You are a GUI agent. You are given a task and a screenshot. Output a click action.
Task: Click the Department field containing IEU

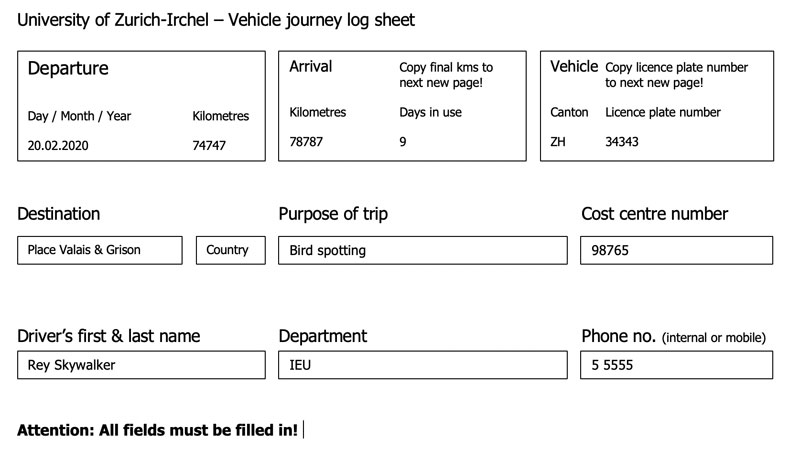tap(422, 365)
